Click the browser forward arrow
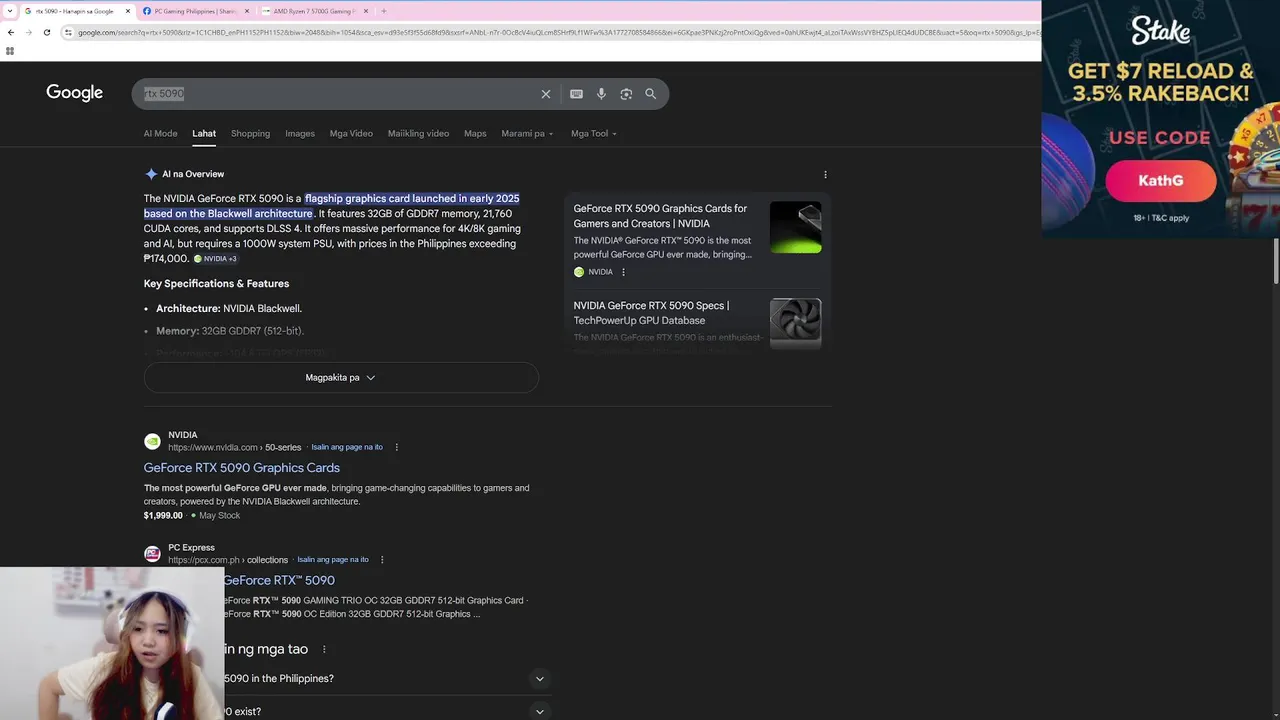 (28, 32)
